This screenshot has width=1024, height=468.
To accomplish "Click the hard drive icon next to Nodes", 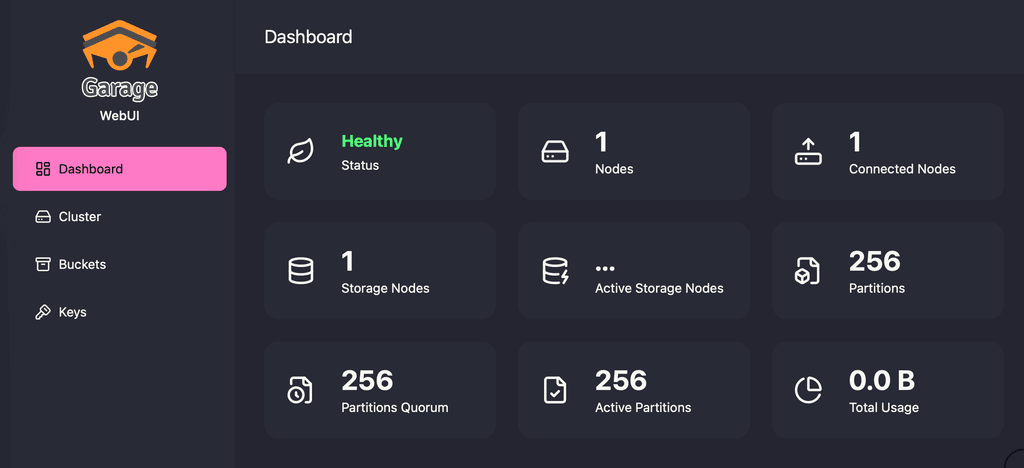I will (x=555, y=152).
